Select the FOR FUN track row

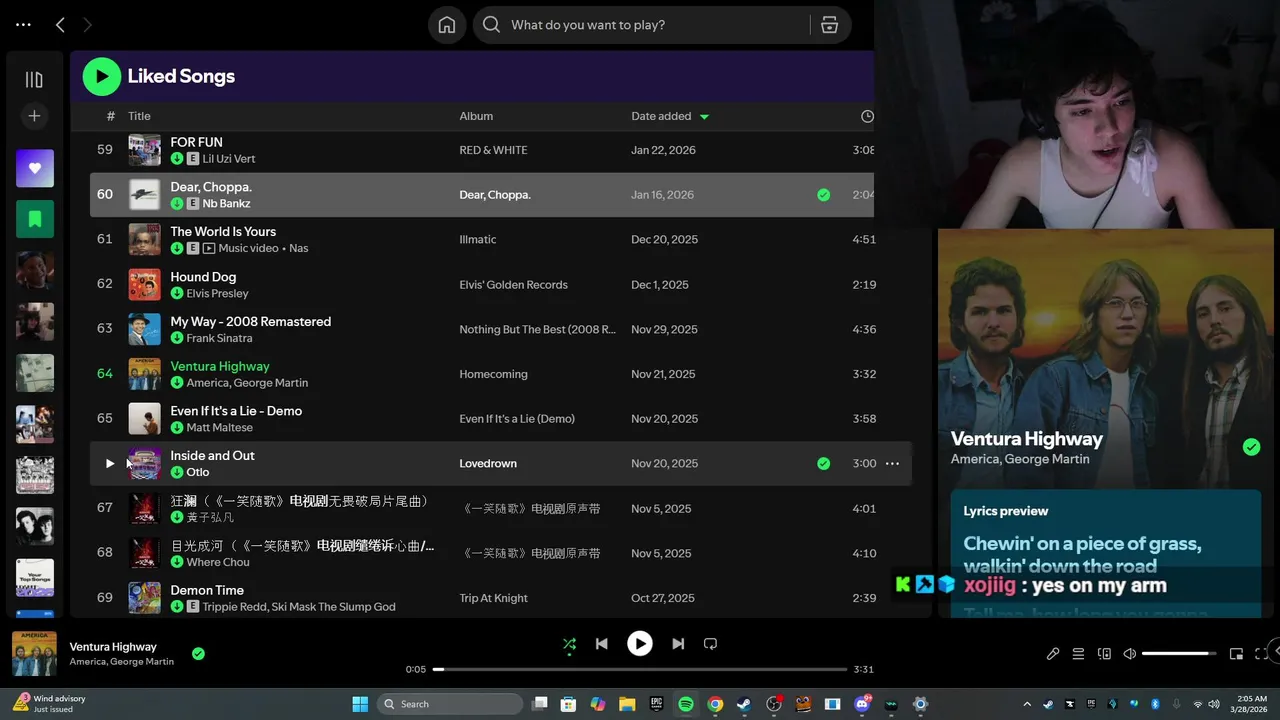[x=482, y=150]
